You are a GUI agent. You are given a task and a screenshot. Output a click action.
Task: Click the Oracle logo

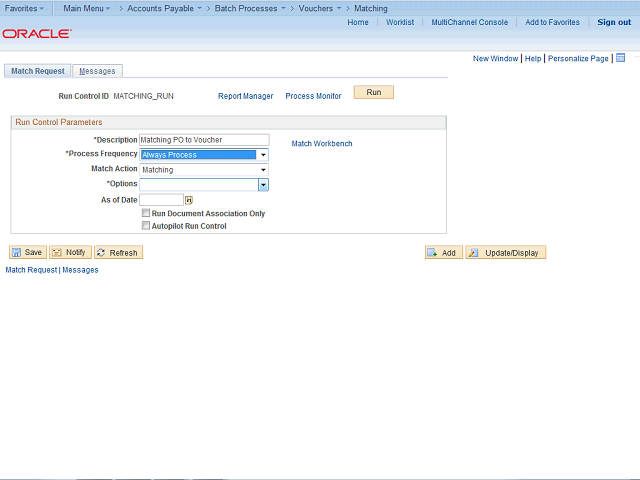tap(37, 33)
